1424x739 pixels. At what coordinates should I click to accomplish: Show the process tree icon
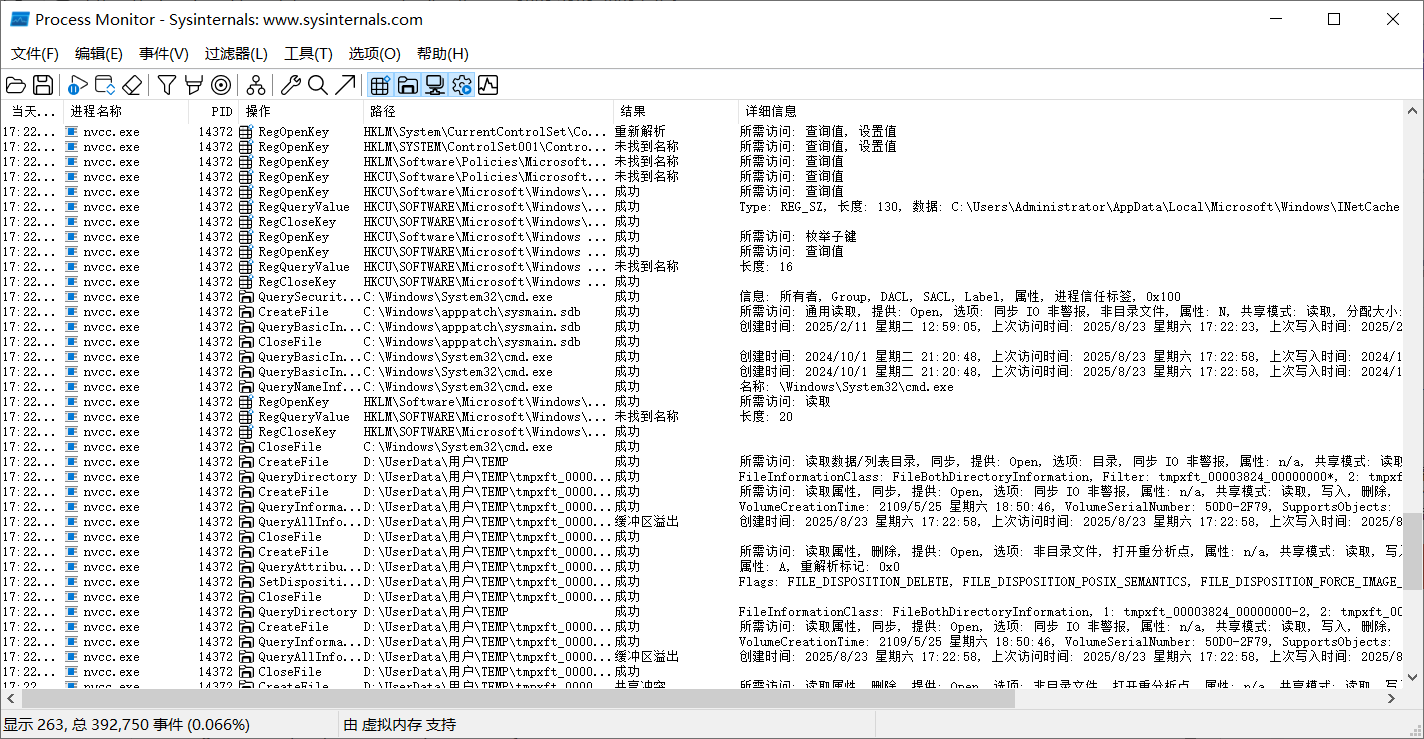point(256,85)
